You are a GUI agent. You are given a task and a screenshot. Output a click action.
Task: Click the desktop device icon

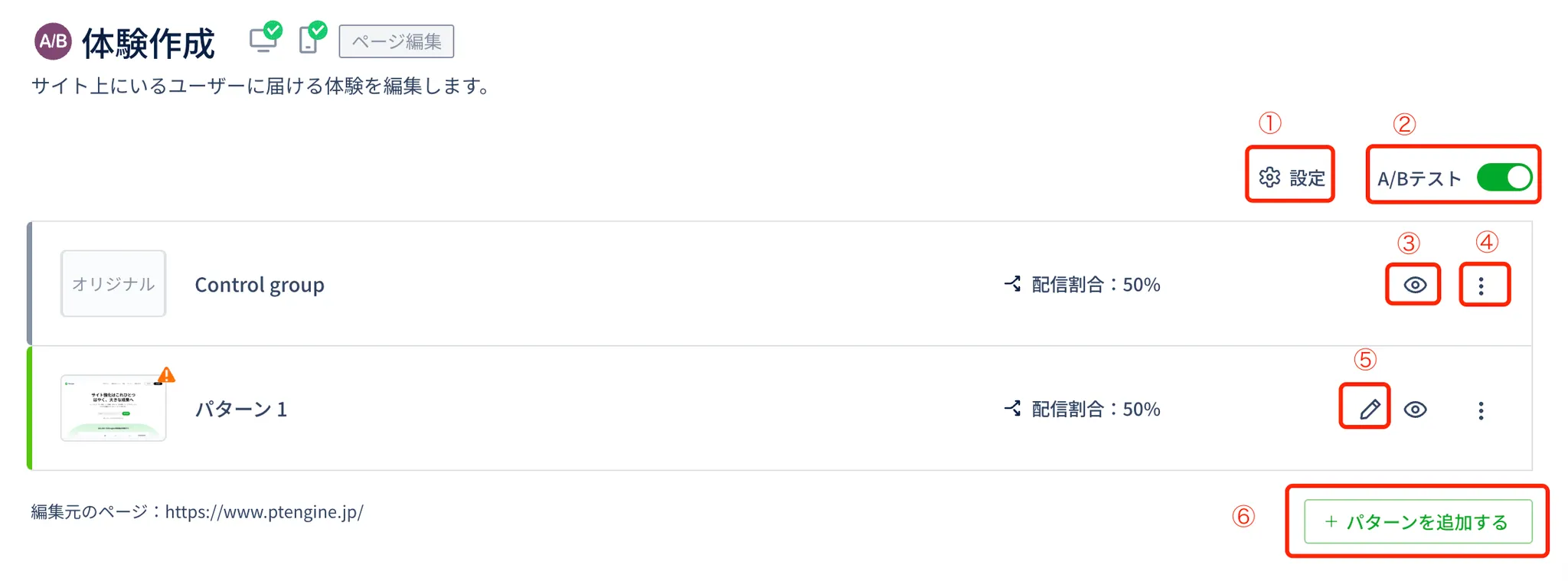click(264, 40)
